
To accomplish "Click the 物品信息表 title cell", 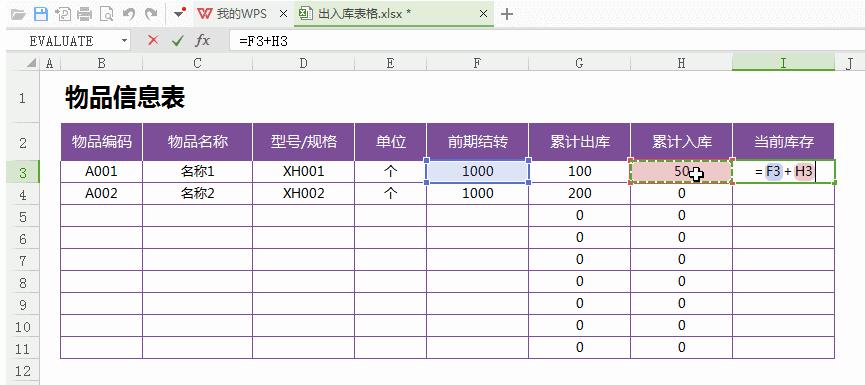I will [x=125, y=98].
